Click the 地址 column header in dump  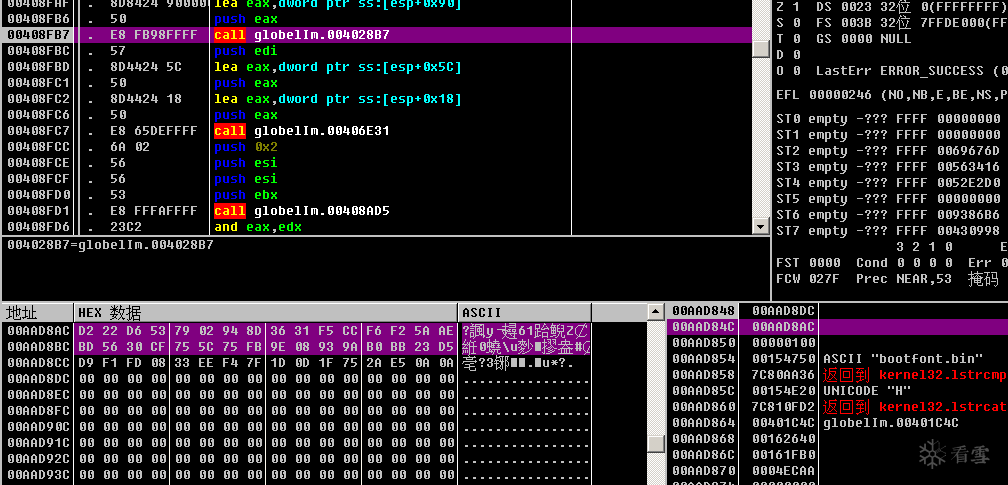click(x=37, y=313)
